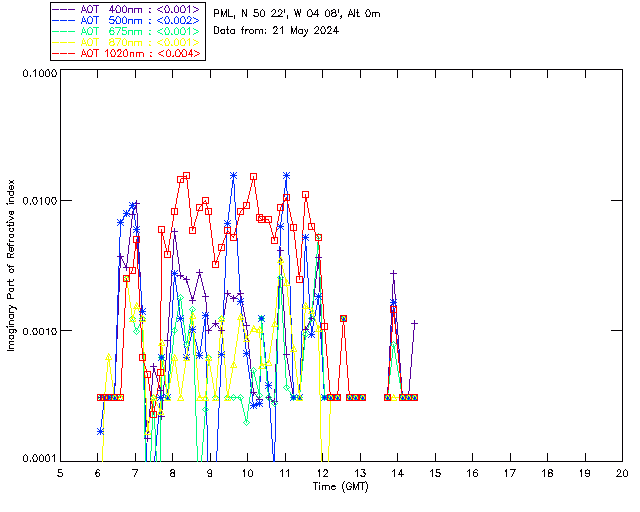The height and width of the screenshot is (512, 640).
Task: Click the lone red square peak near 12.5
Action: (344, 318)
